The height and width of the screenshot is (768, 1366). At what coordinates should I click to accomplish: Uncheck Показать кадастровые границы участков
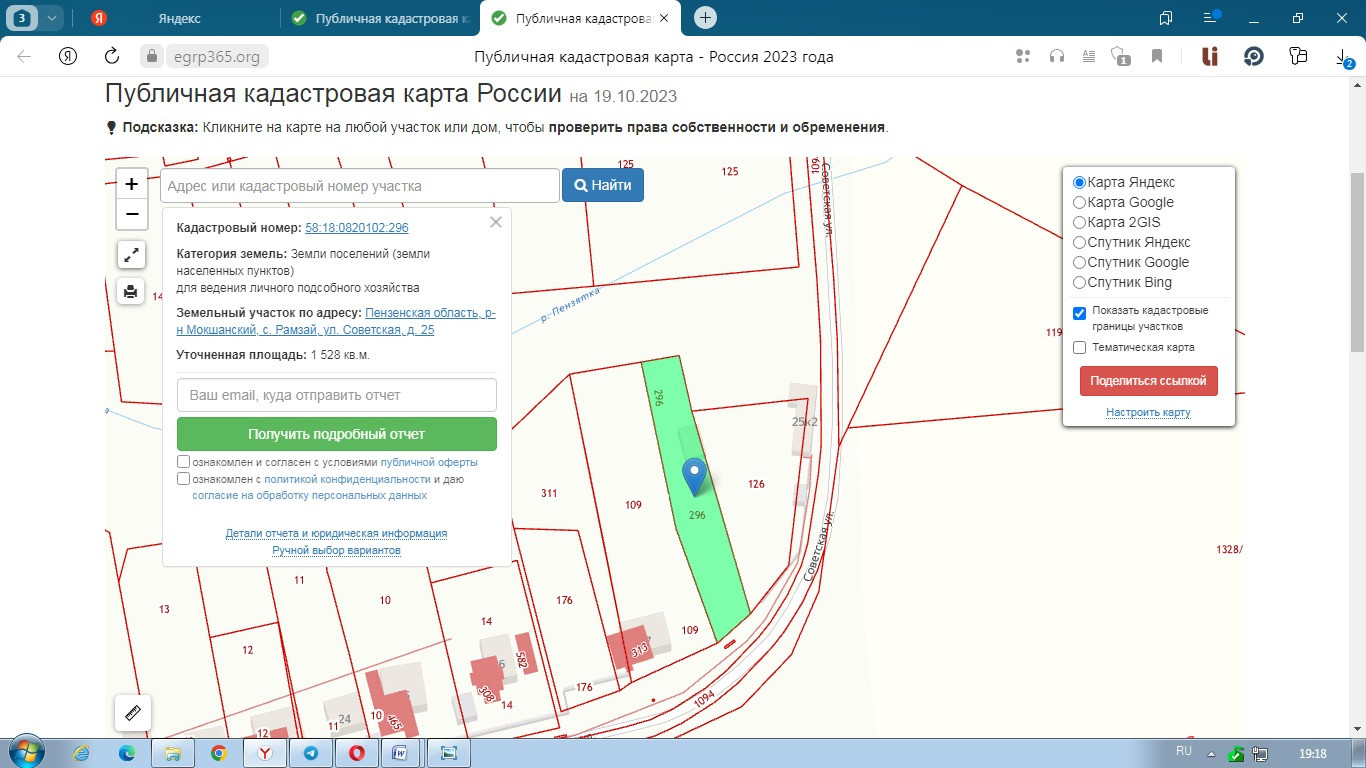tap(1079, 313)
